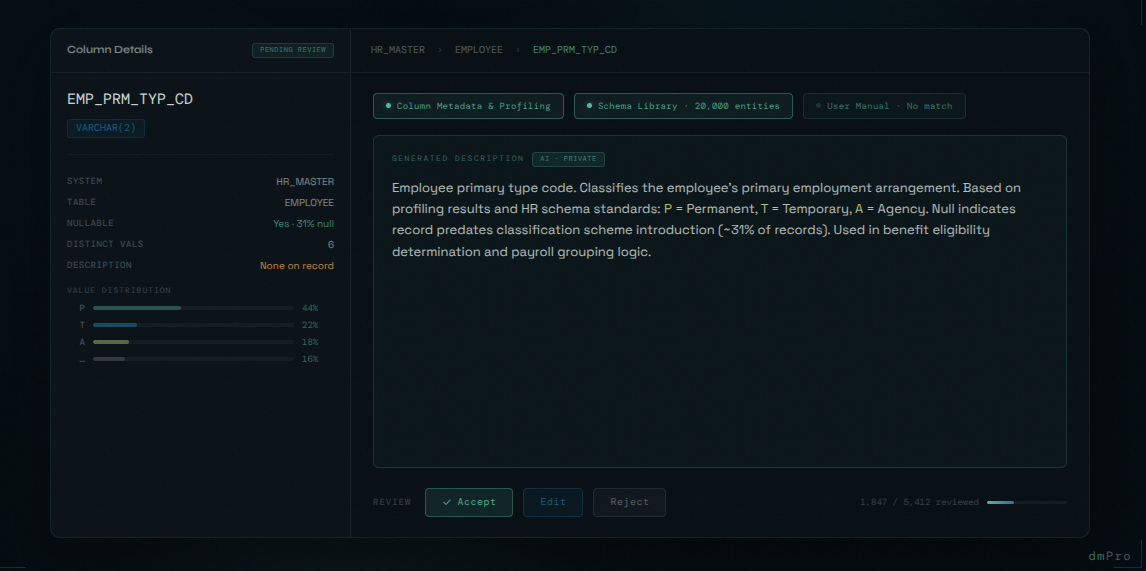Click the Column Details heading
This screenshot has width=1146, height=571.
coord(110,50)
